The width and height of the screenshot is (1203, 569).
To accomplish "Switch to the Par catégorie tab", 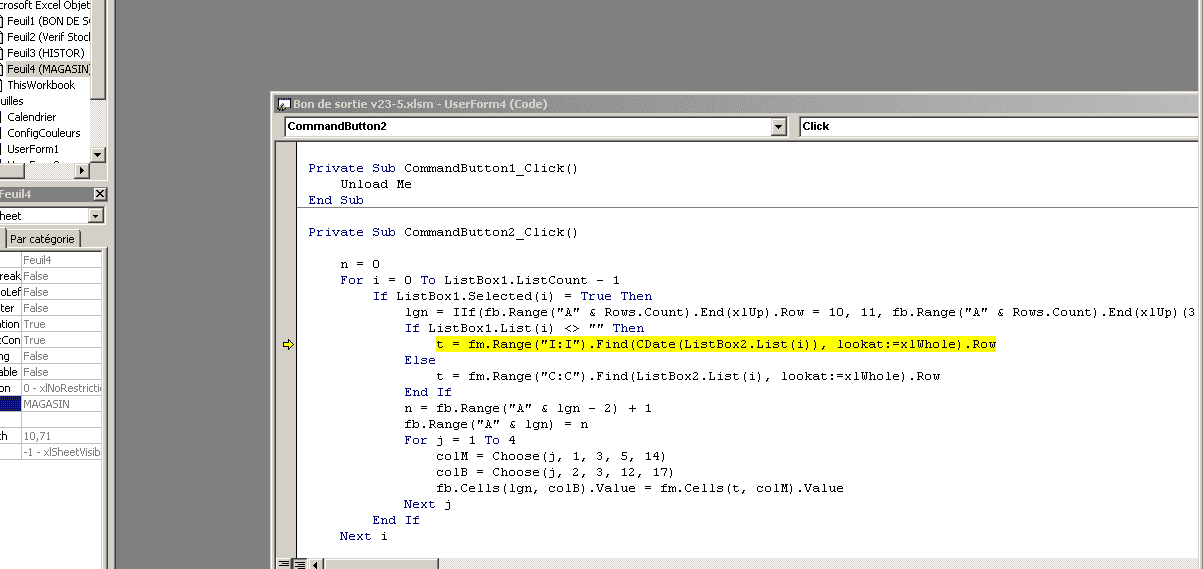I will pos(42,239).
